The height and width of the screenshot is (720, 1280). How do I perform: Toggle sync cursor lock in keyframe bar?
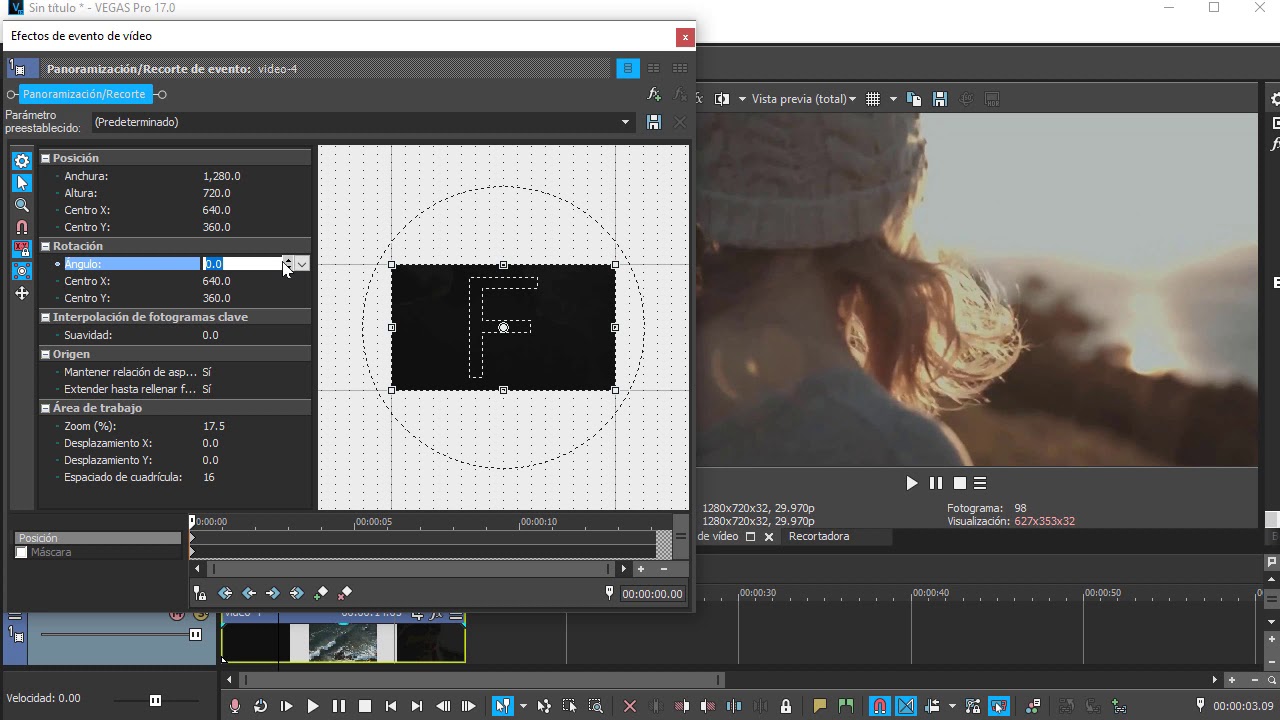(x=200, y=593)
